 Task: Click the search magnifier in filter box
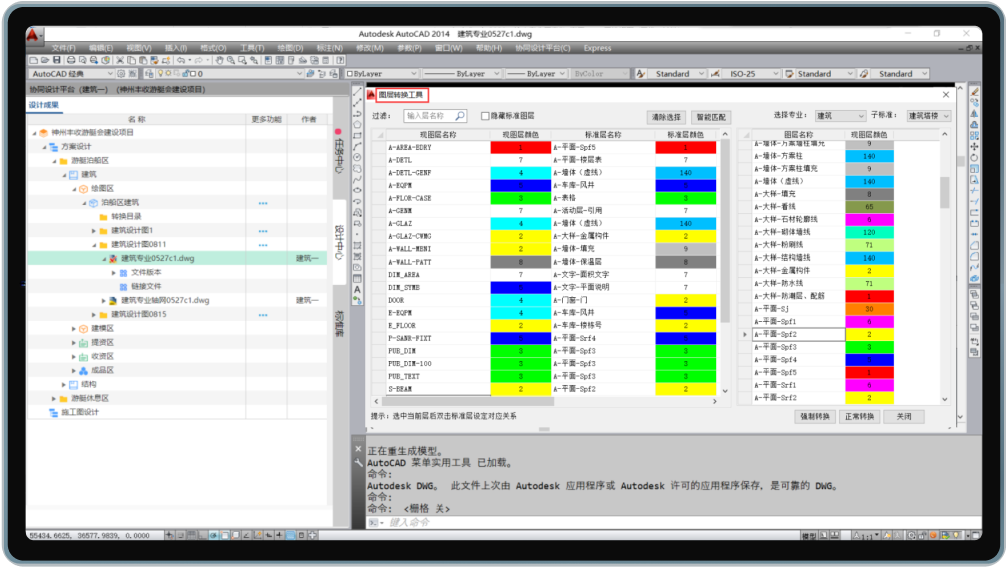460,116
